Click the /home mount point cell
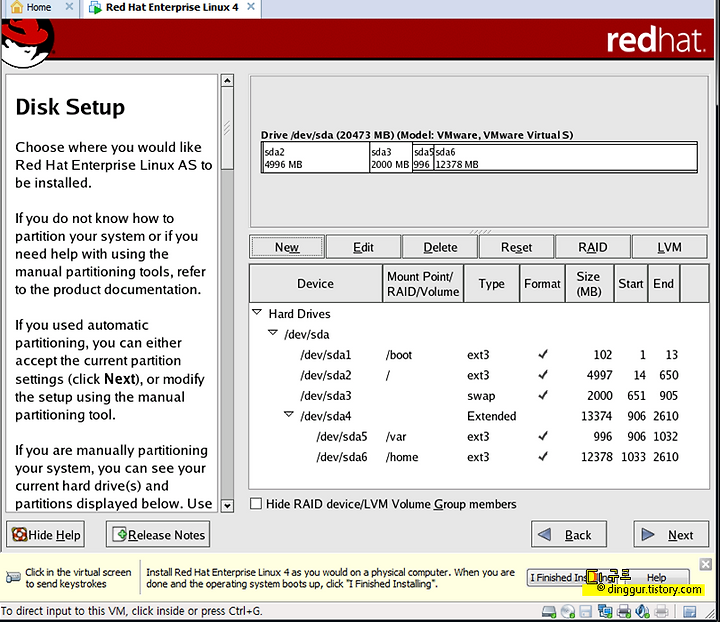The image size is (720, 622). pyautogui.click(x=402, y=457)
